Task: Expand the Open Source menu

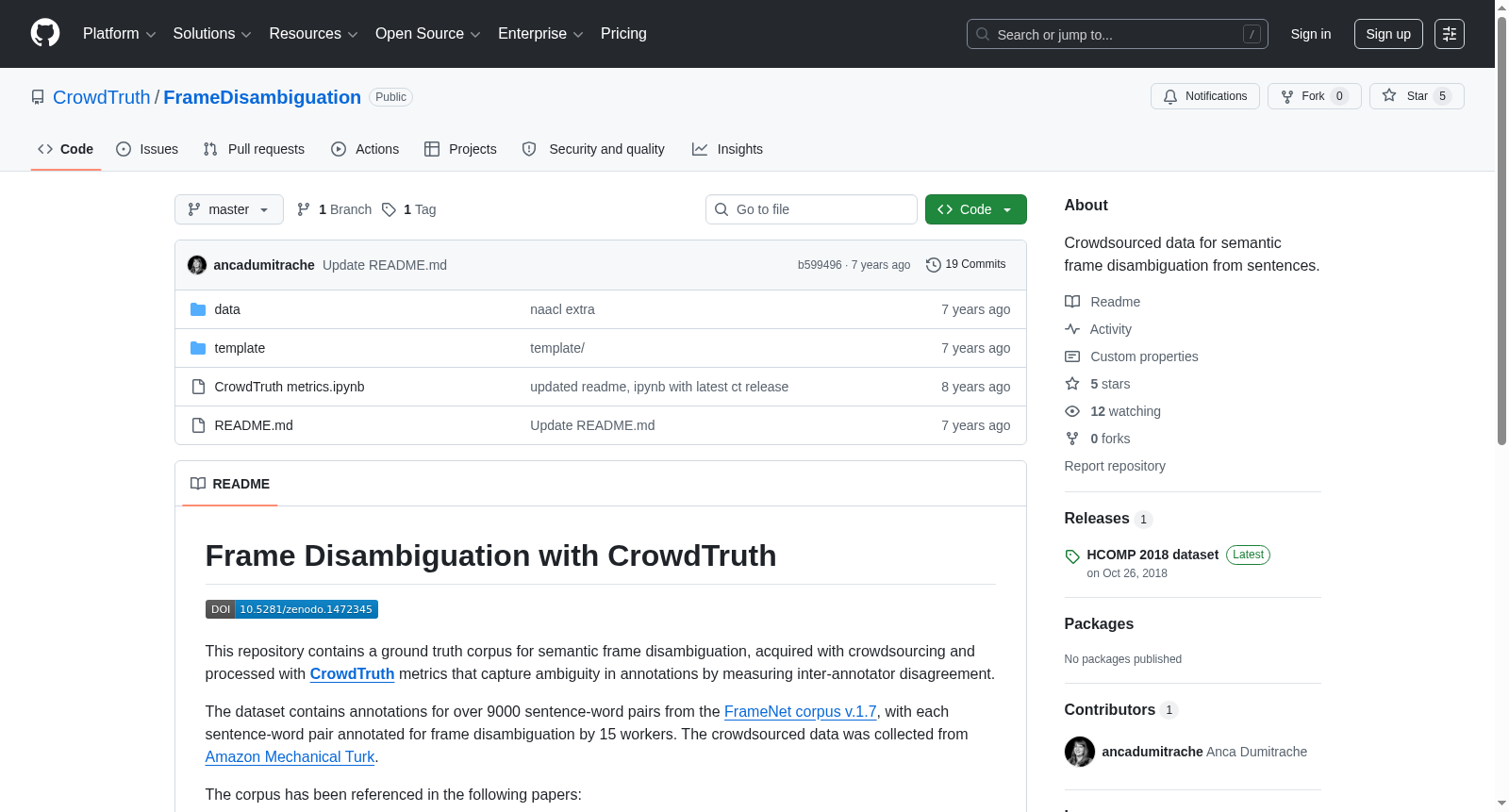Action: (x=428, y=34)
